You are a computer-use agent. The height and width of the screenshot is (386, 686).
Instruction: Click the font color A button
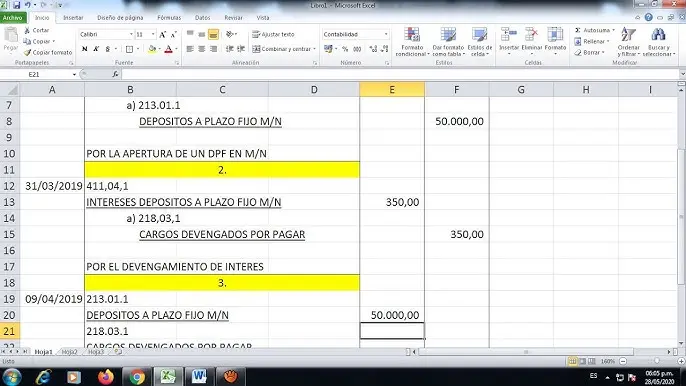tap(169, 49)
